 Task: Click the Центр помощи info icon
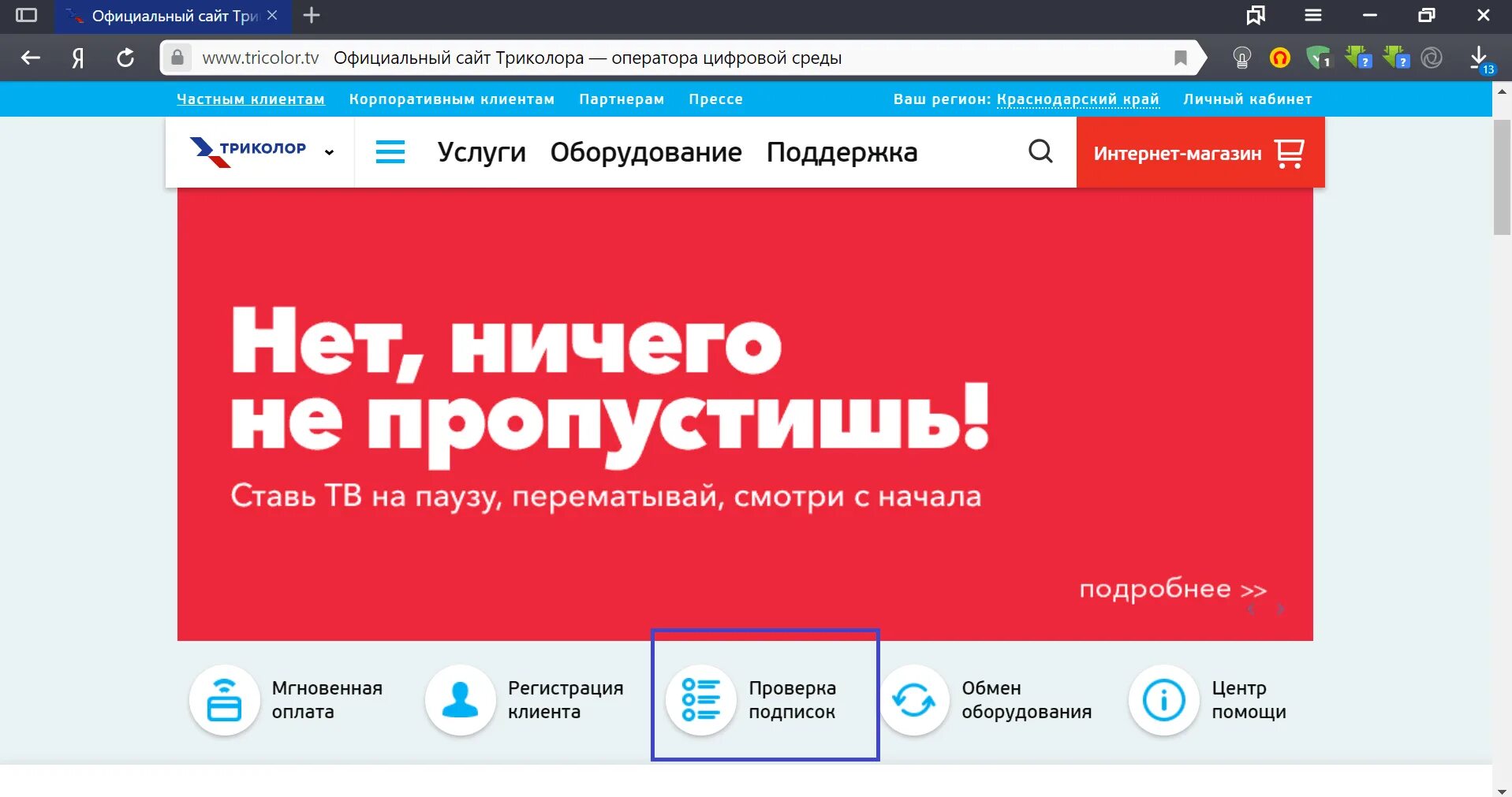pos(1164,700)
